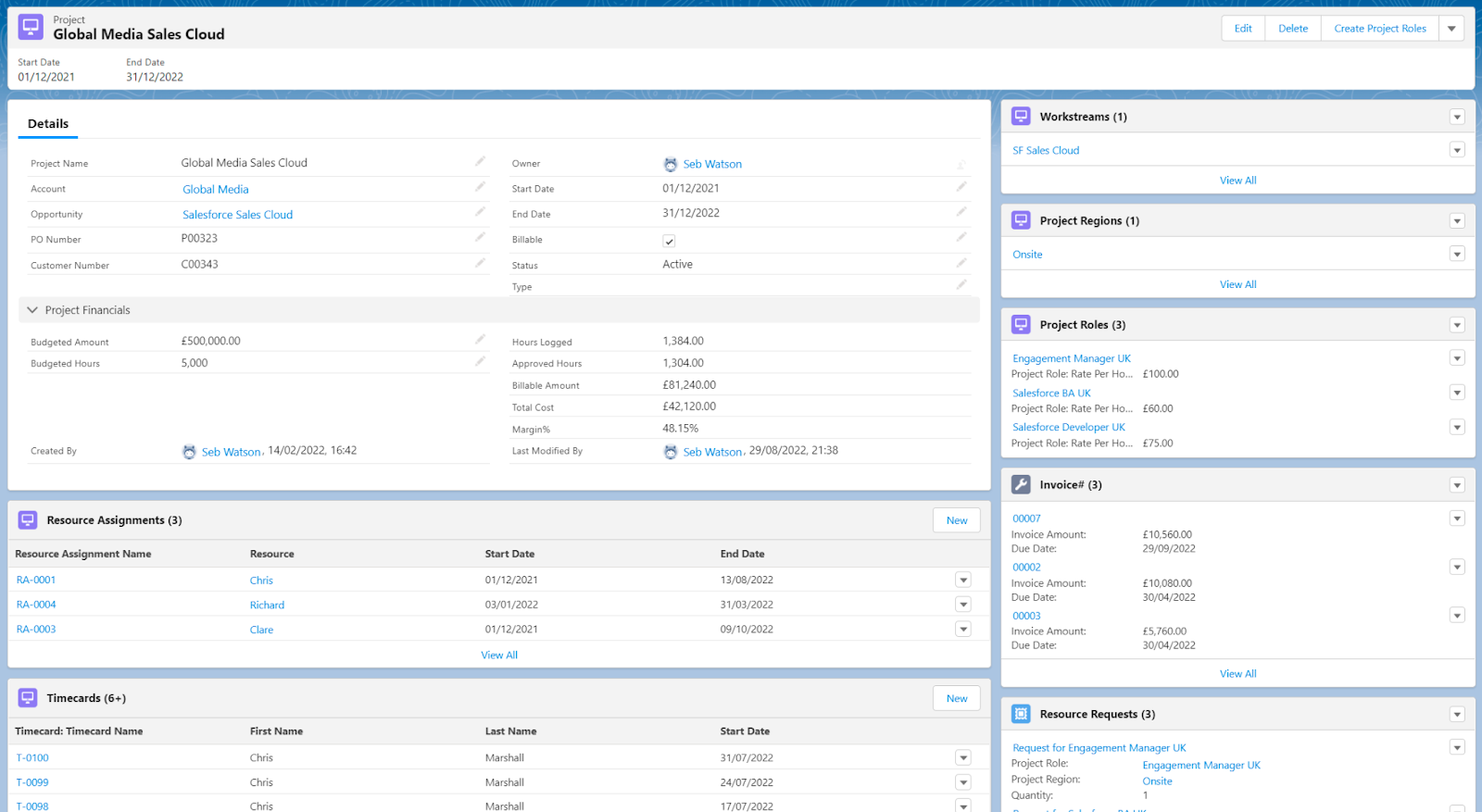The width and height of the screenshot is (1482, 812).
Task: Click the Owner avatar icon next to Seb Watson
Action: (x=671, y=164)
